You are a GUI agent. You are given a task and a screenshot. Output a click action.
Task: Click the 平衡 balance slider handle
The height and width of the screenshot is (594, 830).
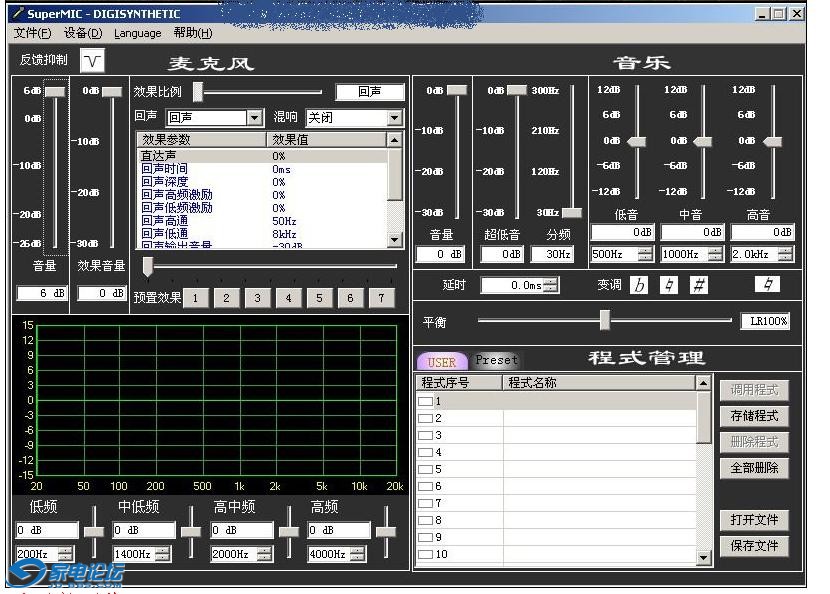(605, 320)
